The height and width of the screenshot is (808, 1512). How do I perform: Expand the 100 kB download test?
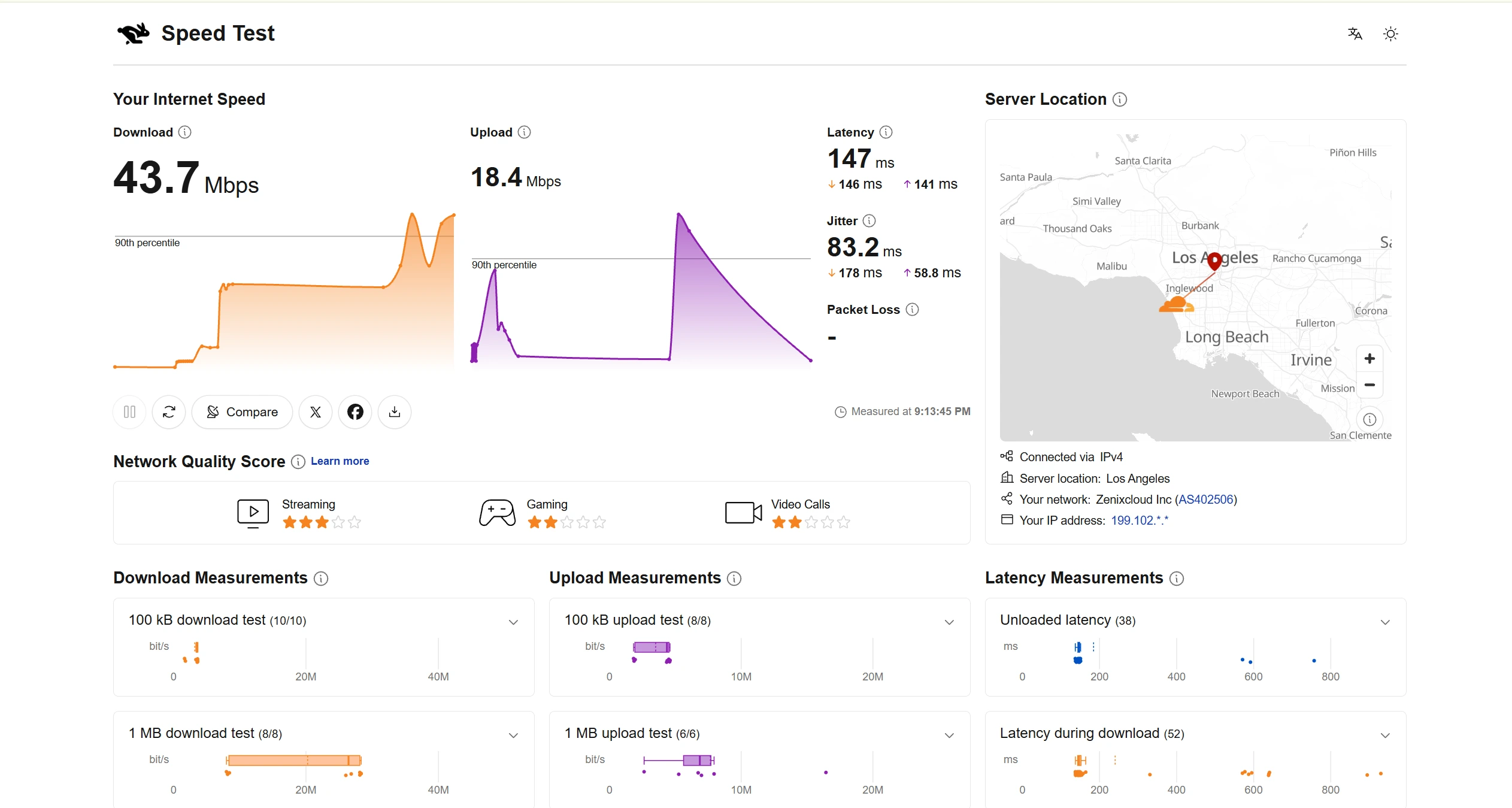click(513, 622)
